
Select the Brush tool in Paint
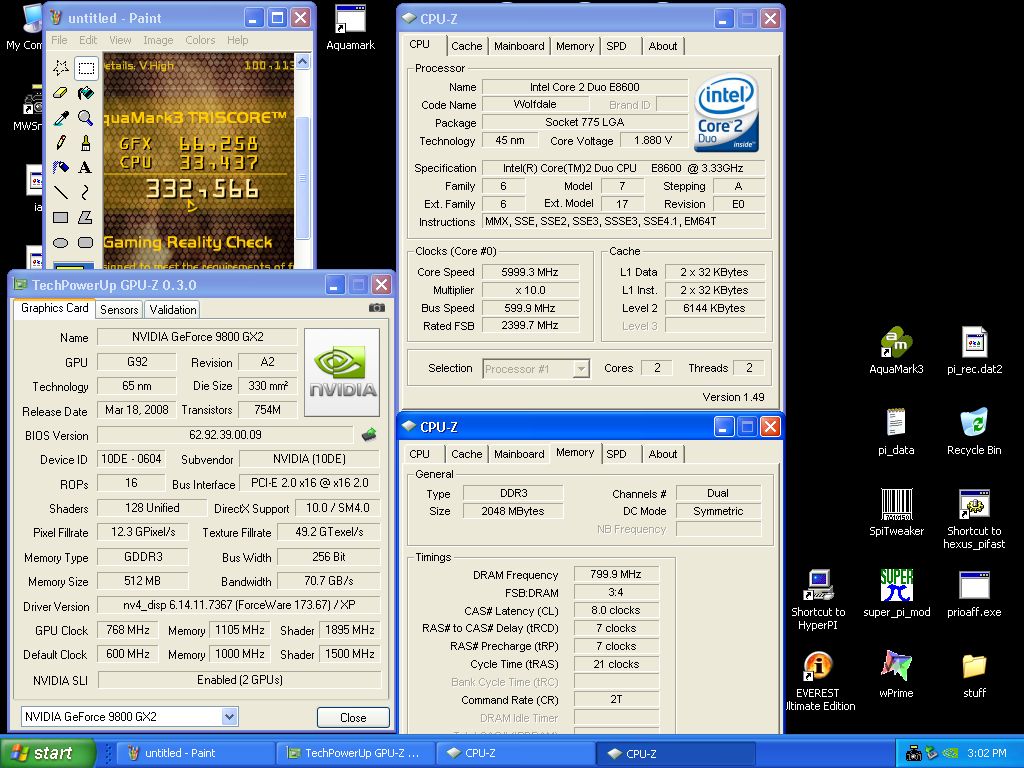[86, 142]
